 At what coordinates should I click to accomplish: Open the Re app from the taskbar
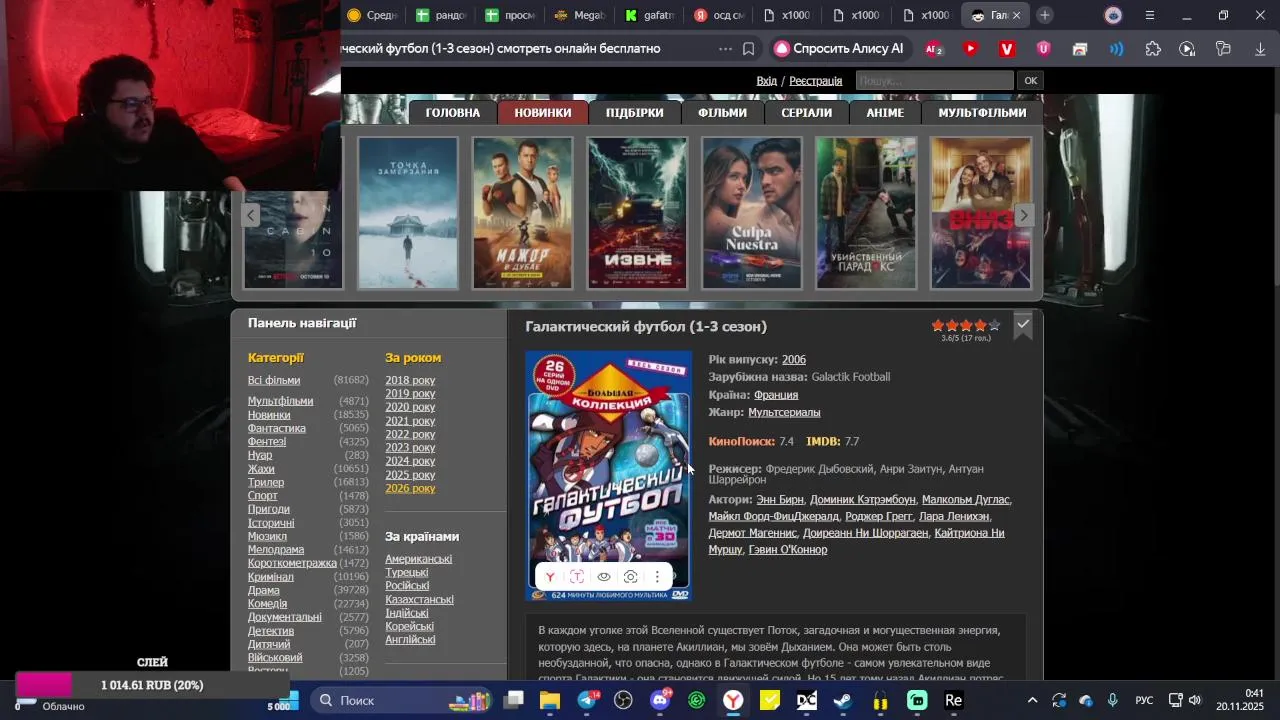click(x=954, y=700)
